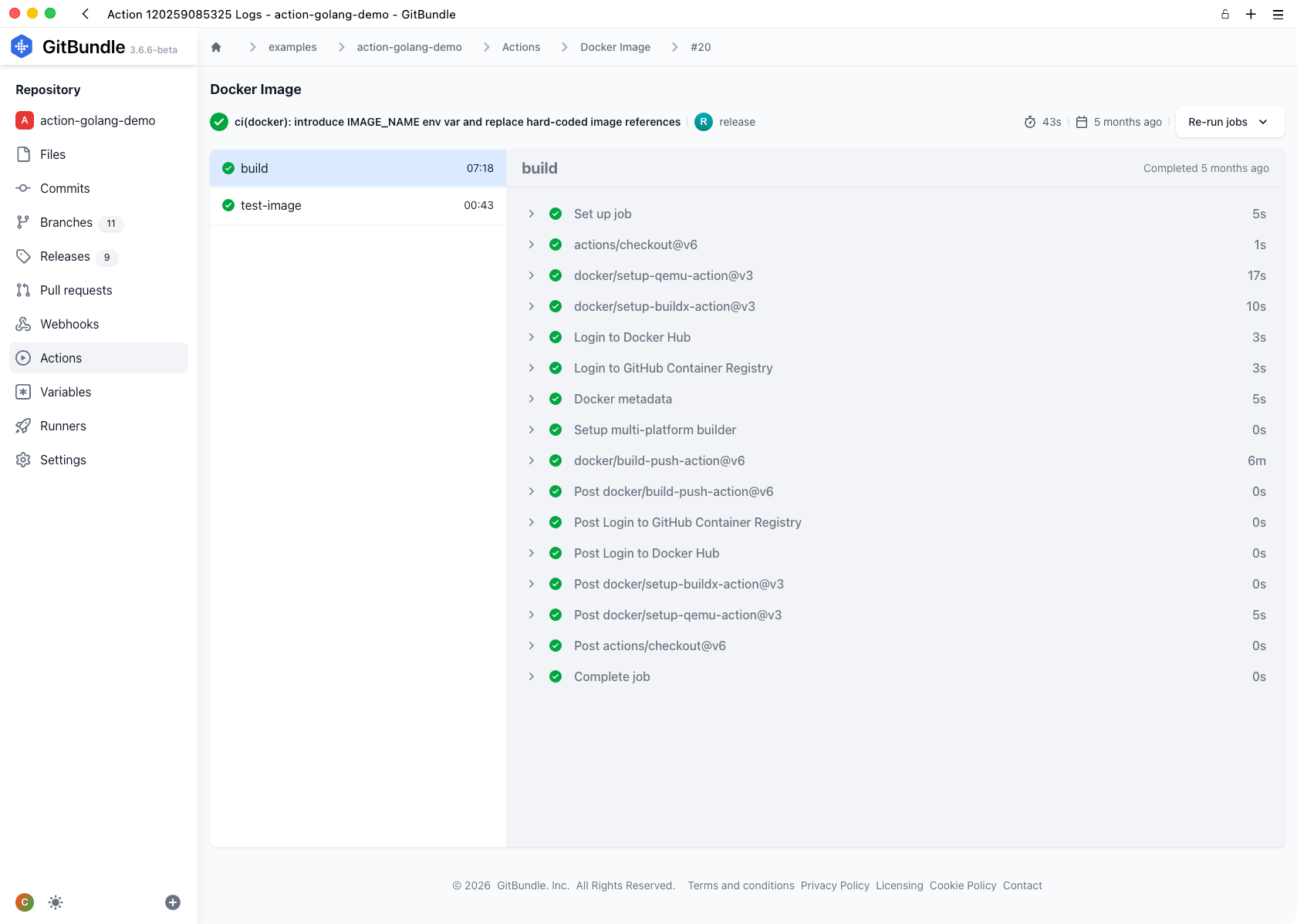Click the Pull requests icon

24,290
